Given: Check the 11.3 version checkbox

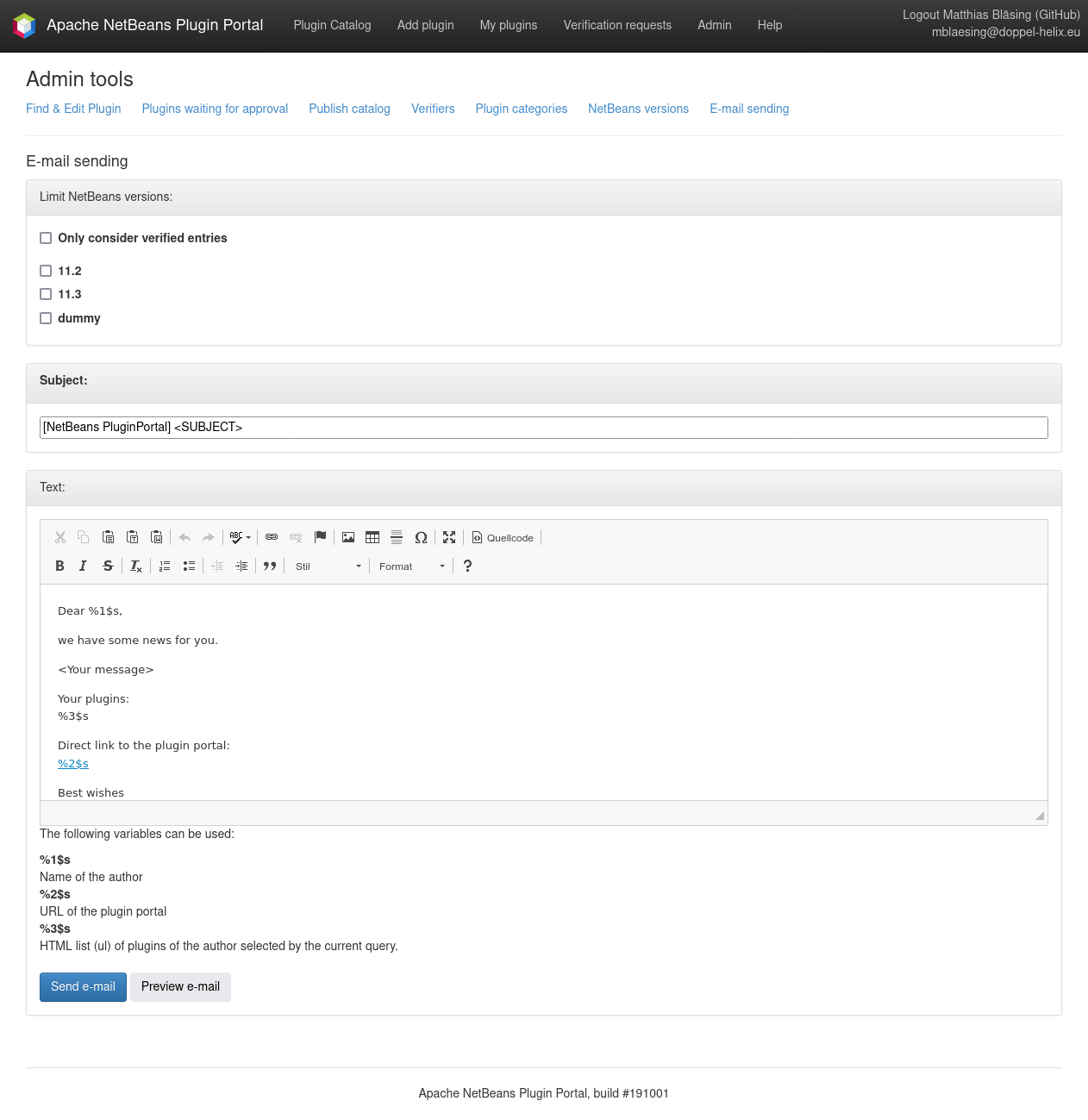Looking at the screenshot, I should (x=46, y=294).
